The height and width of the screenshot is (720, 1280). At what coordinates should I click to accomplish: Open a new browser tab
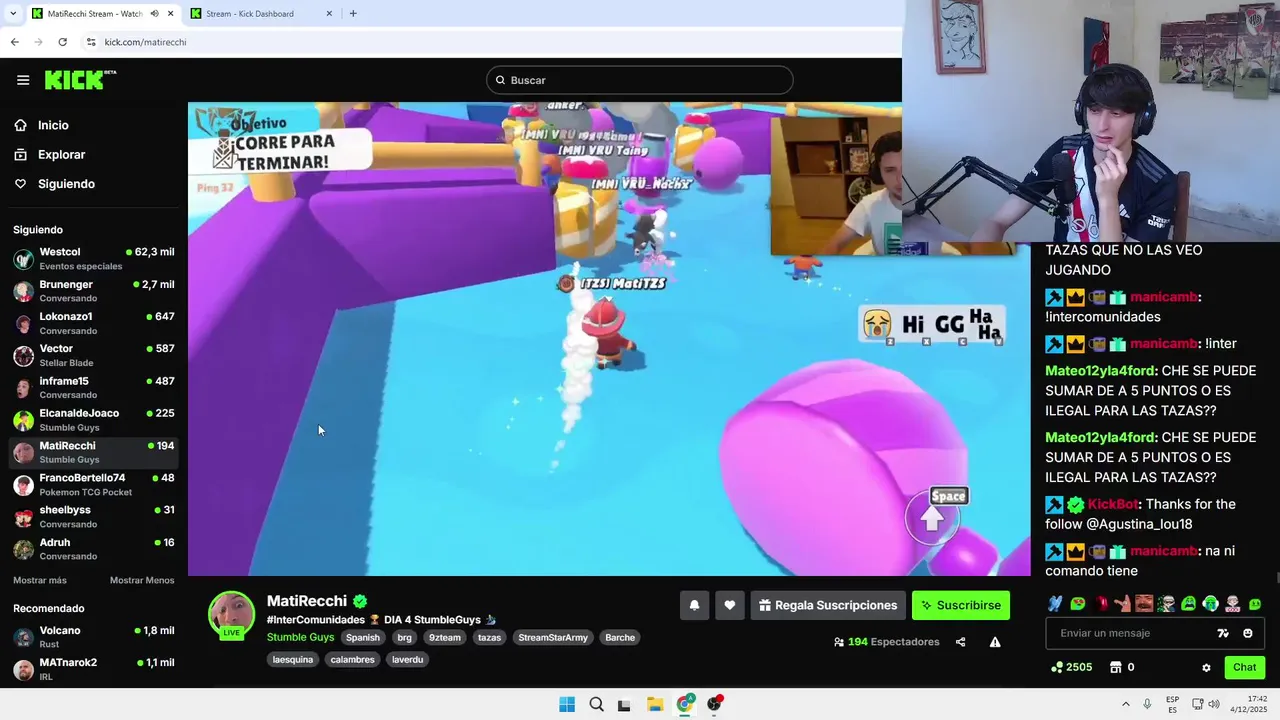tap(353, 14)
